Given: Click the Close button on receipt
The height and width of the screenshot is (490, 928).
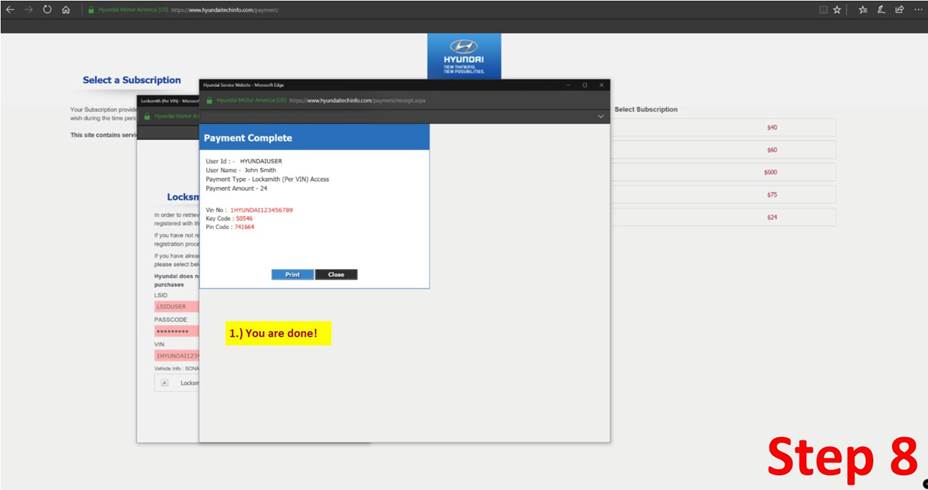Looking at the screenshot, I should click(x=336, y=275).
